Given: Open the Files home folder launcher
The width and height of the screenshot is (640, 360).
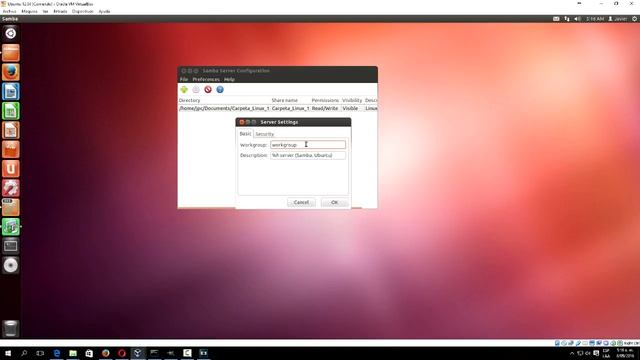Looking at the screenshot, I should [11, 53].
